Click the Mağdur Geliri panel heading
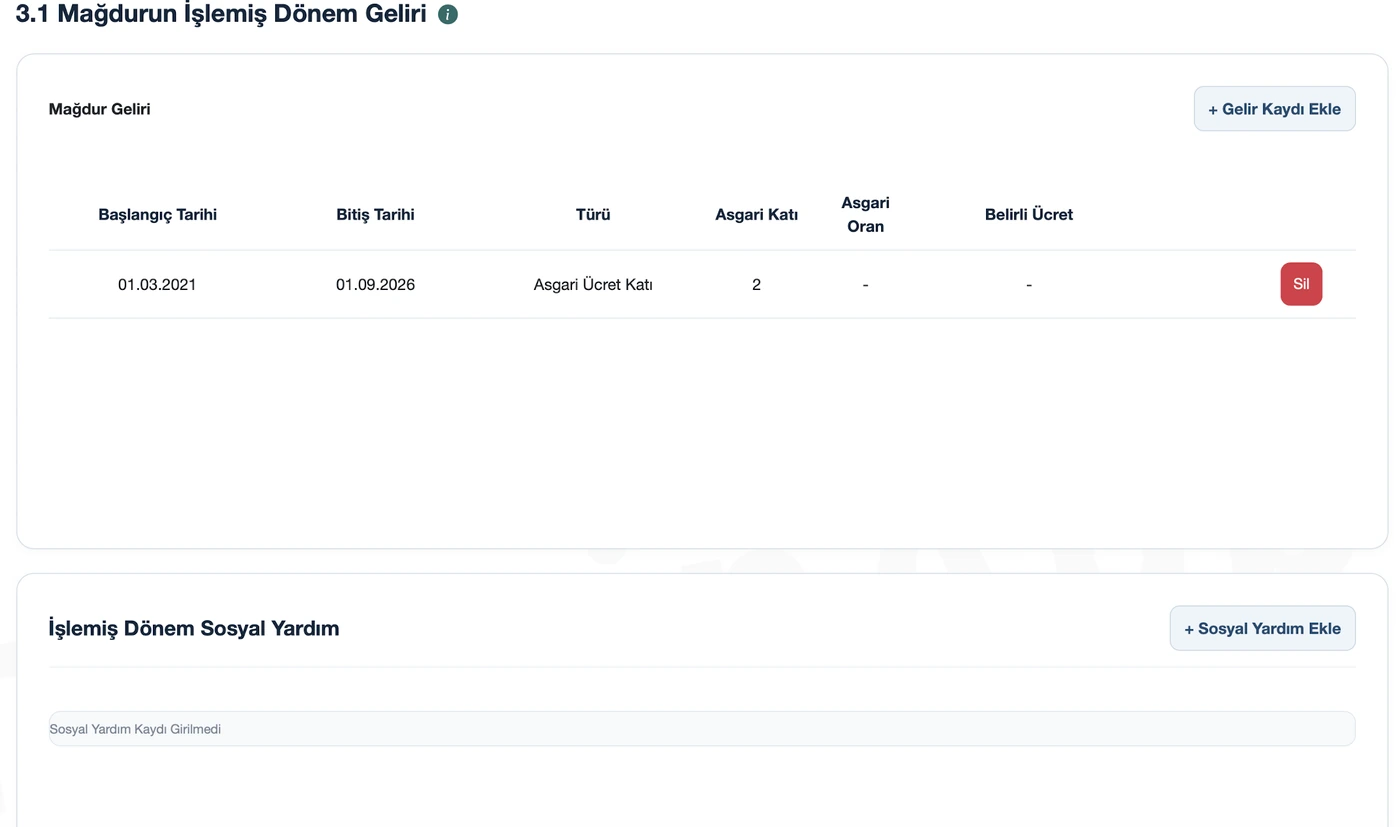1400x827 pixels. pyautogui.click(x=100, y=109)
